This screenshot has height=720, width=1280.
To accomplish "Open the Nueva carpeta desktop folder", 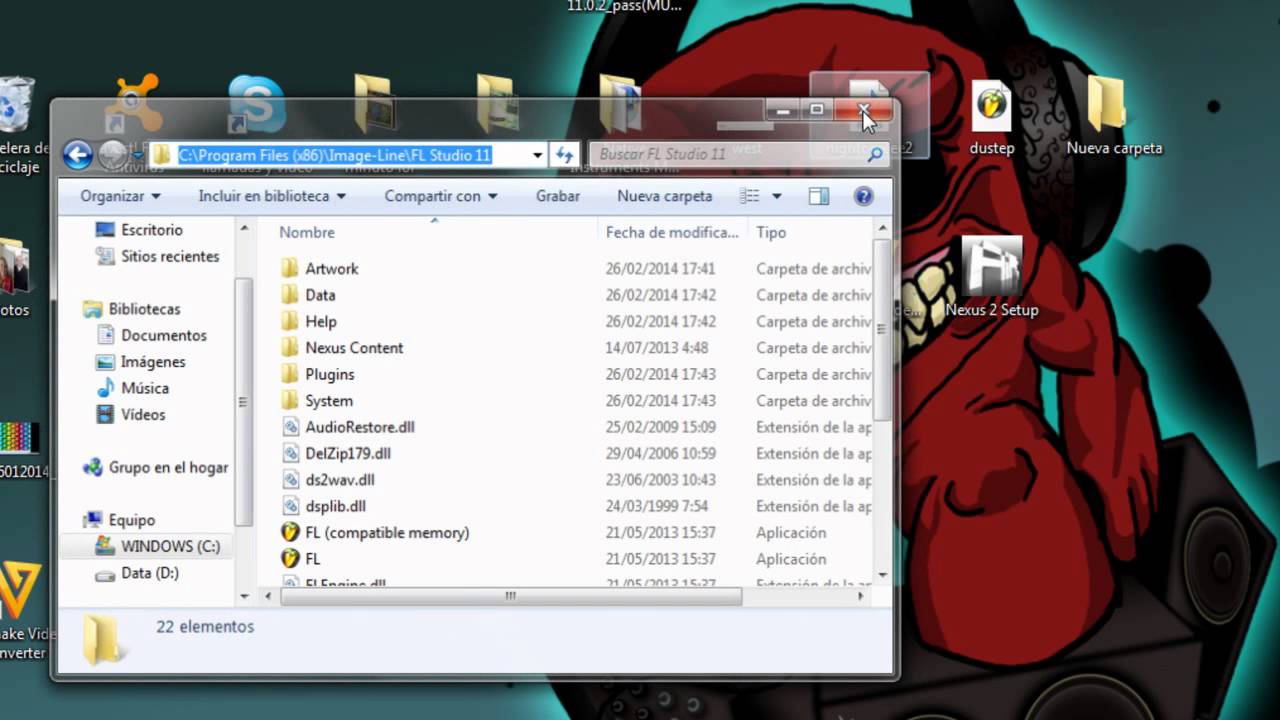I will [x=1114, y=117].
